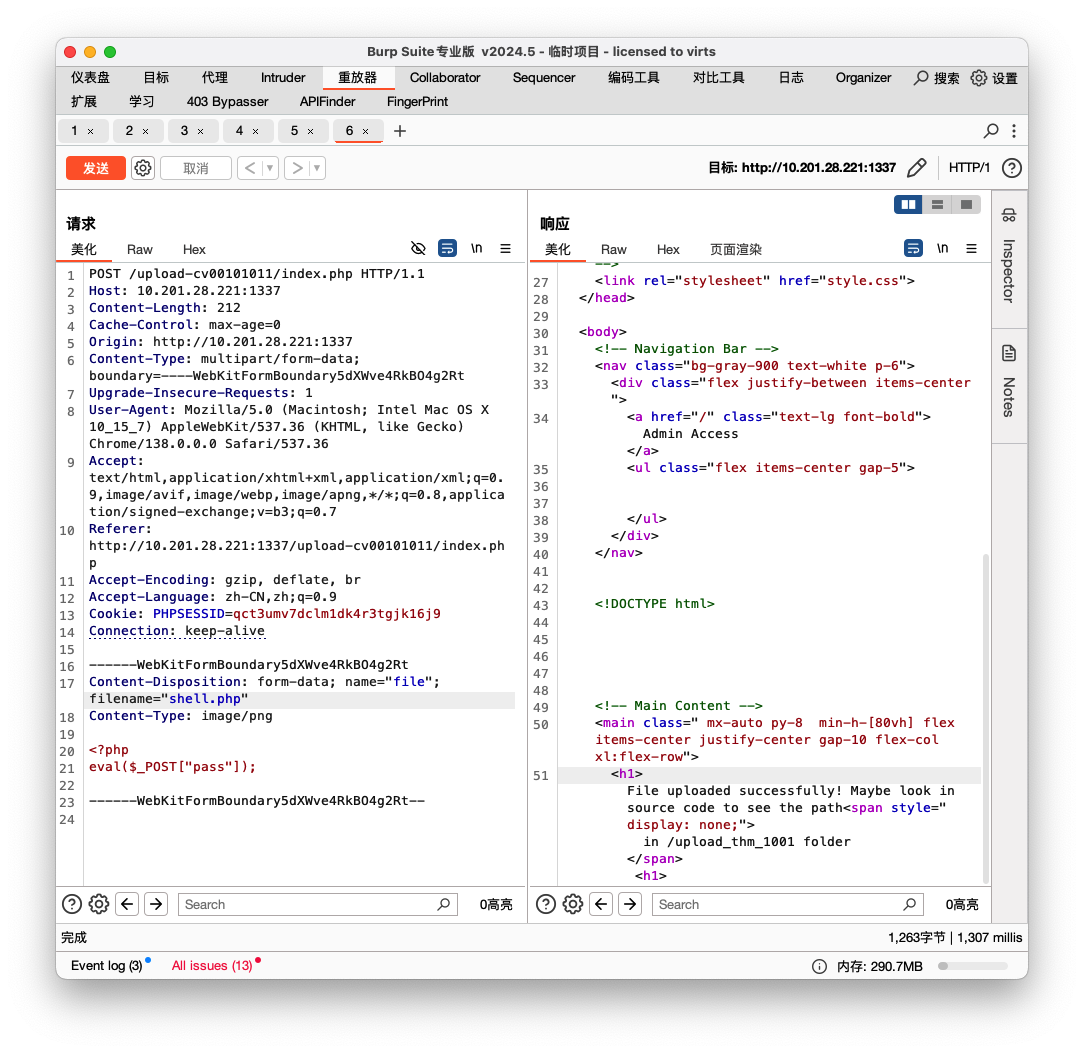Go to previous request in history
1084x1053 pixels.
tap(250, 168)
